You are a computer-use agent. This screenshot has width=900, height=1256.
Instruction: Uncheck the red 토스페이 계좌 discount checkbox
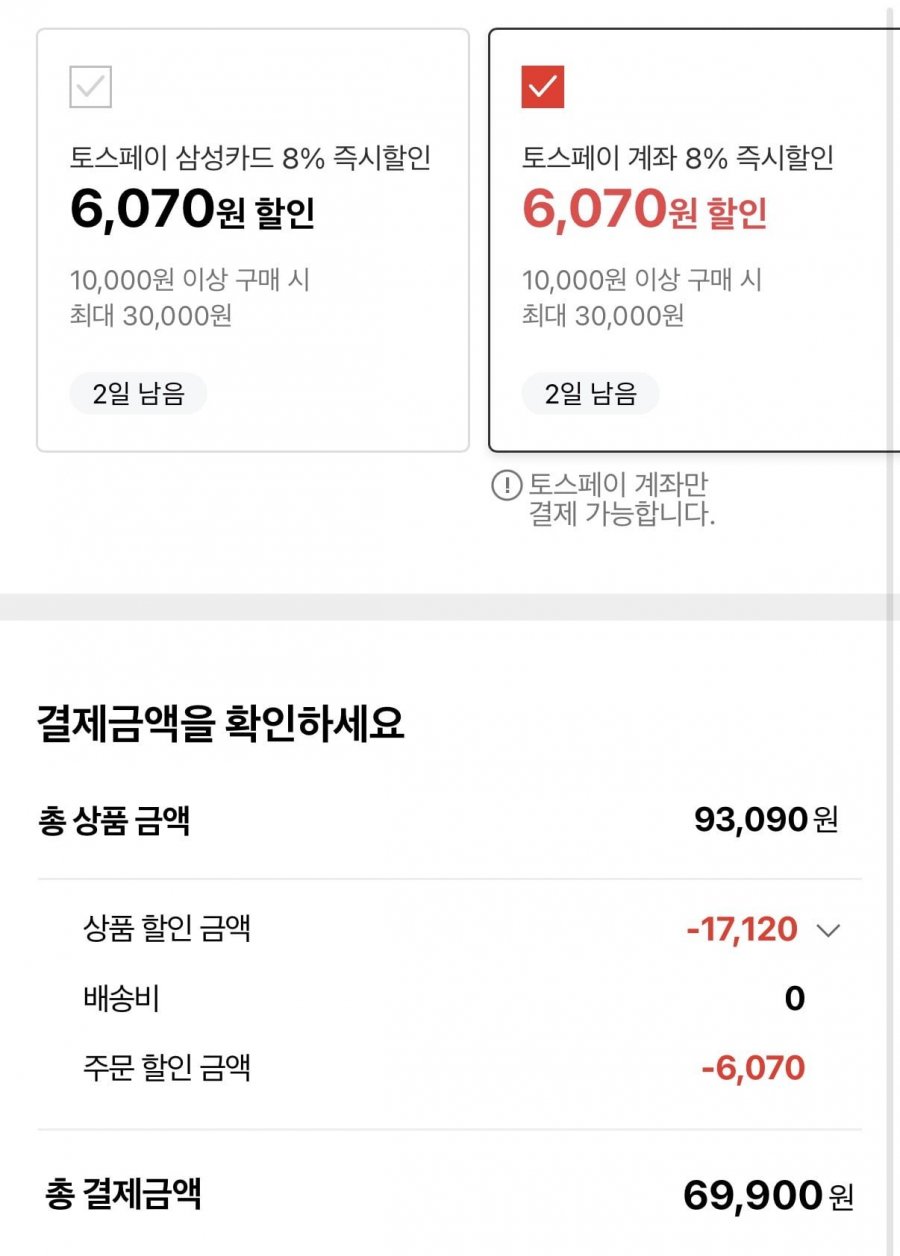543,87
